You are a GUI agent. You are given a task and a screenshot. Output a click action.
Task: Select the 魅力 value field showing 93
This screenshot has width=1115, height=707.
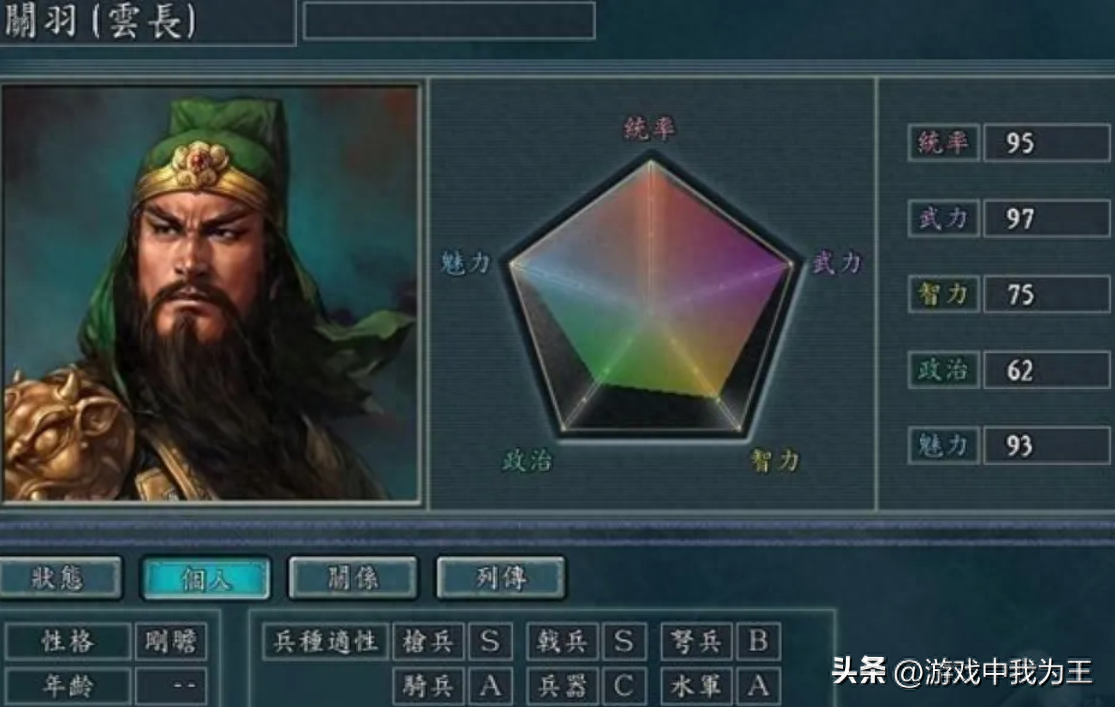(1046, 446)
